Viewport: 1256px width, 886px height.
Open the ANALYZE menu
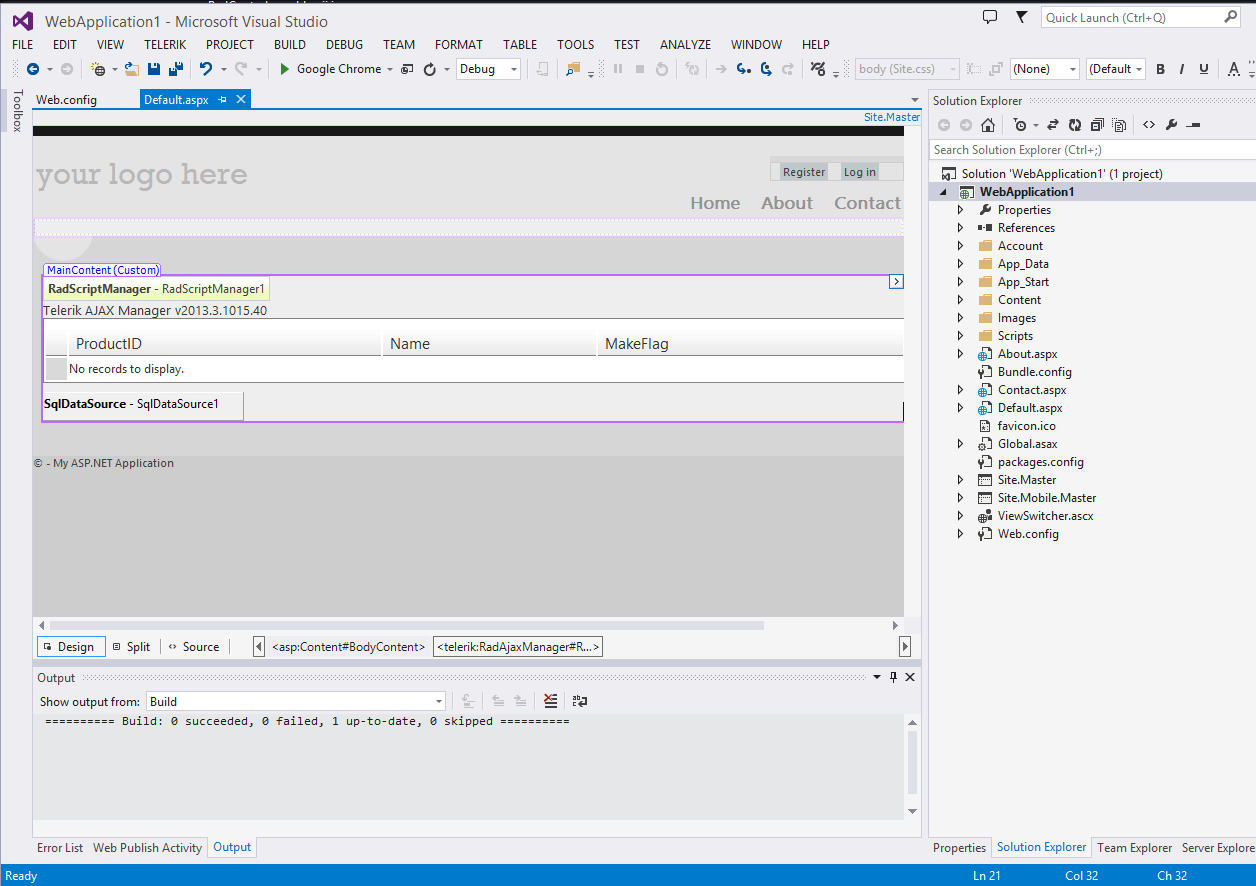pos(686,44)
